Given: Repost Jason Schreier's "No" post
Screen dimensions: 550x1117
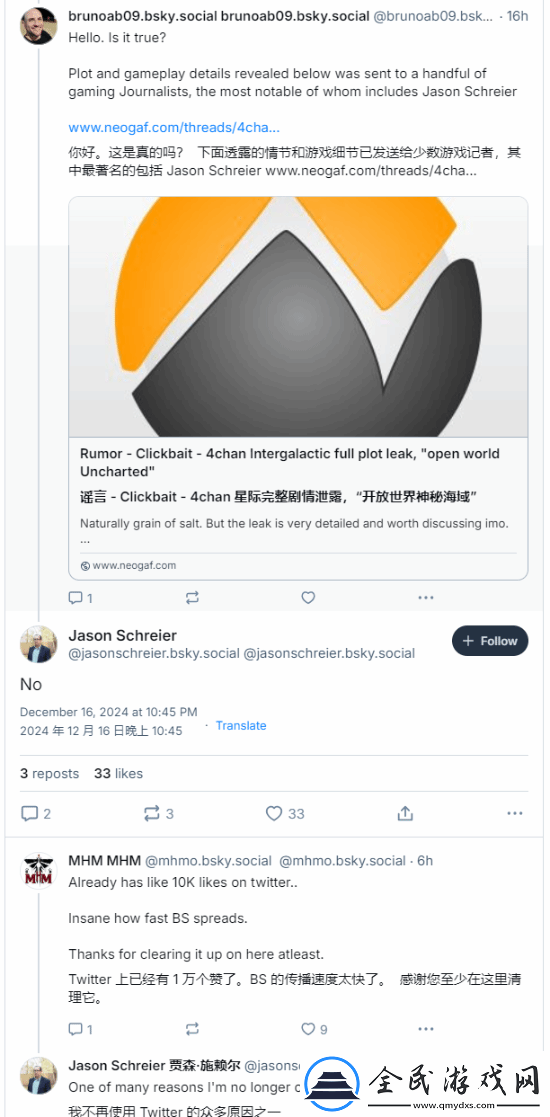Looking at the screenshot, I should pyautogui.click(x=158, y=813).
